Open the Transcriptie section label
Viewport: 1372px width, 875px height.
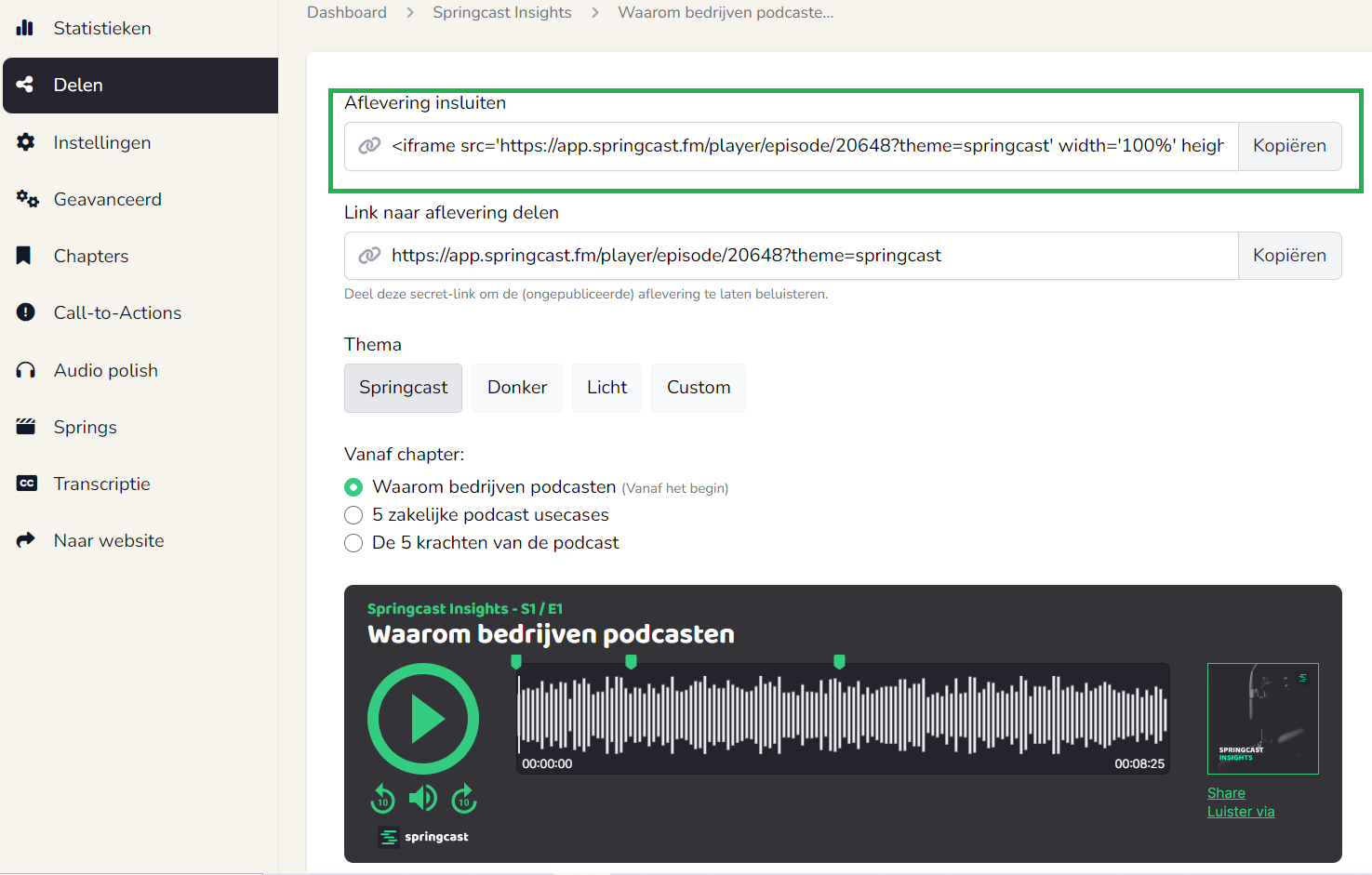pyautogui.click(x=102, y=484)
